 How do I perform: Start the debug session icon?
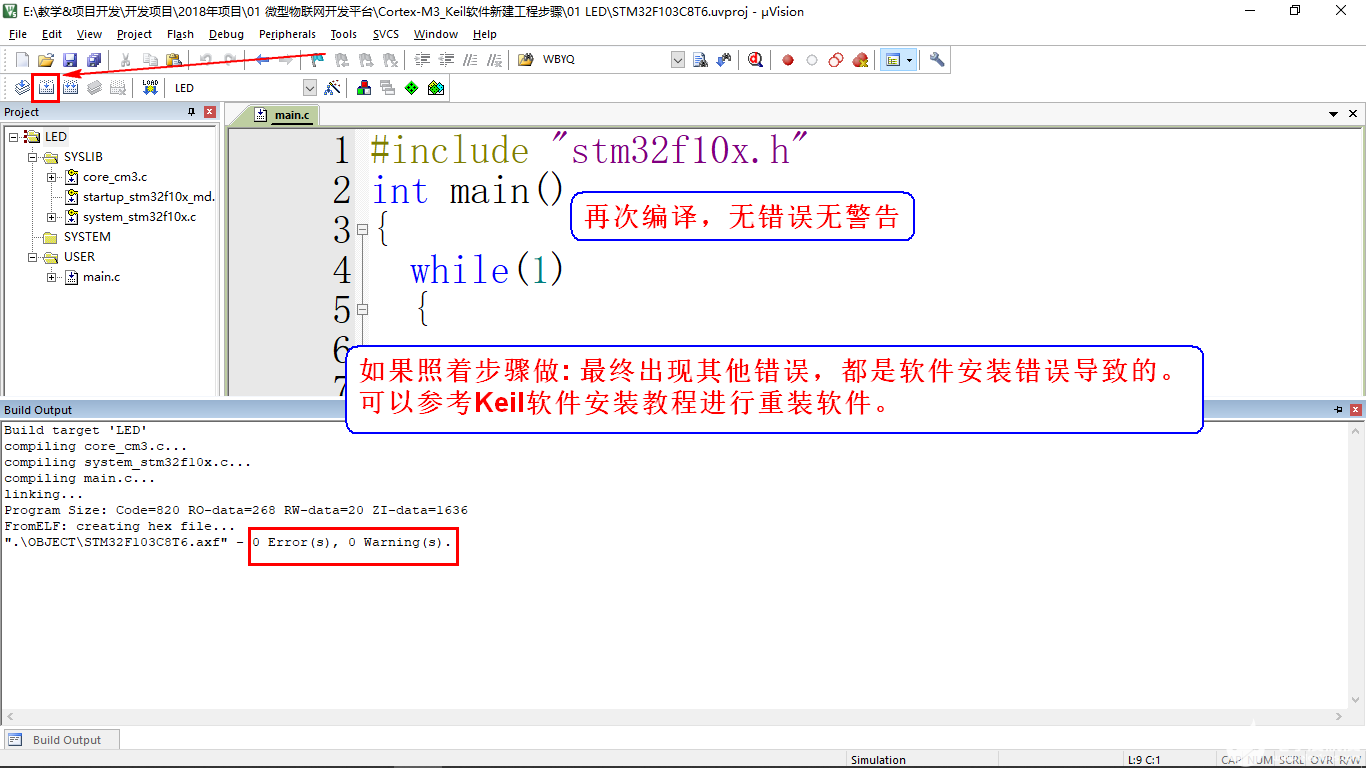point(755,60)
